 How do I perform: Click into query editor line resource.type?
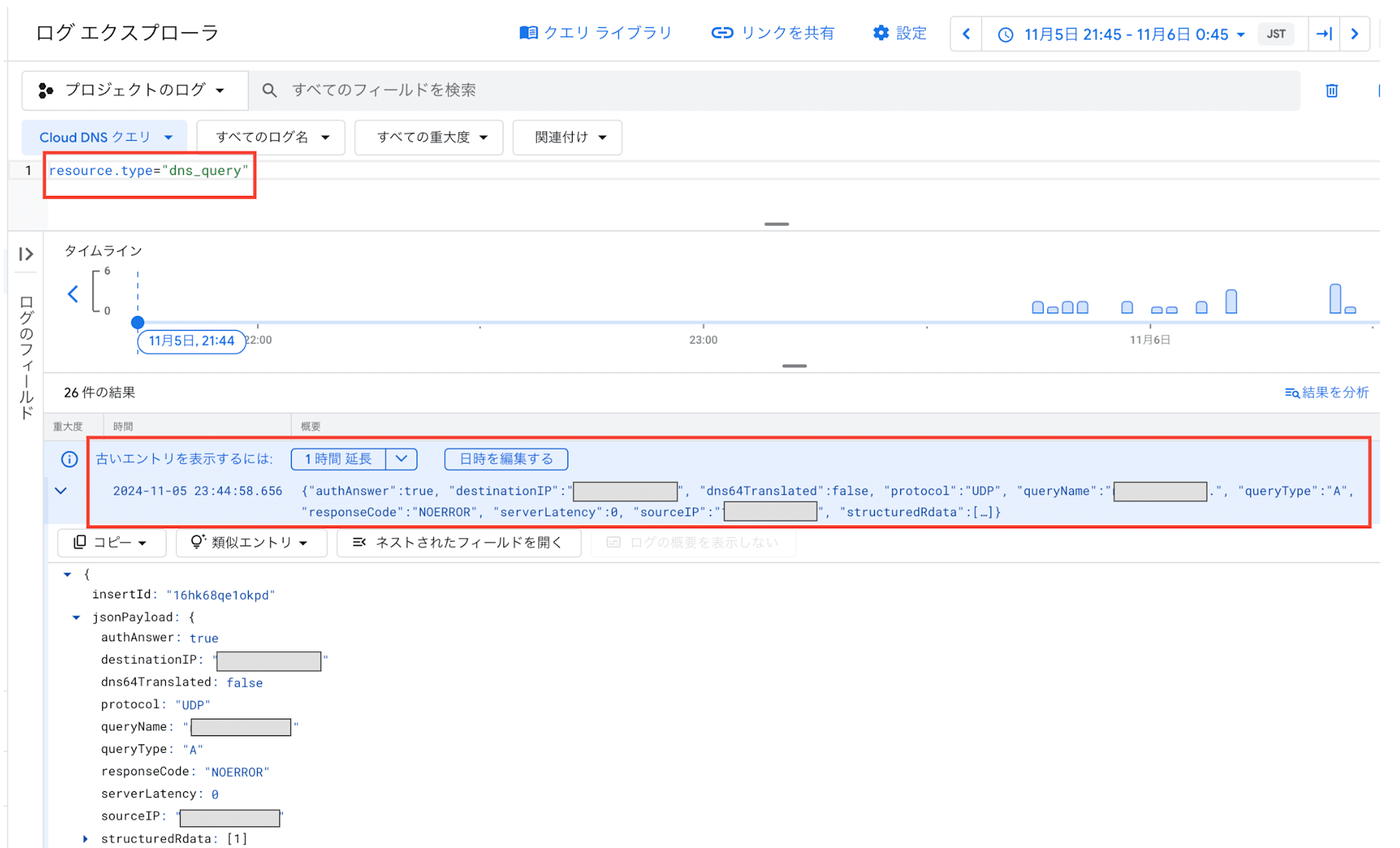(x=148, y=171)
